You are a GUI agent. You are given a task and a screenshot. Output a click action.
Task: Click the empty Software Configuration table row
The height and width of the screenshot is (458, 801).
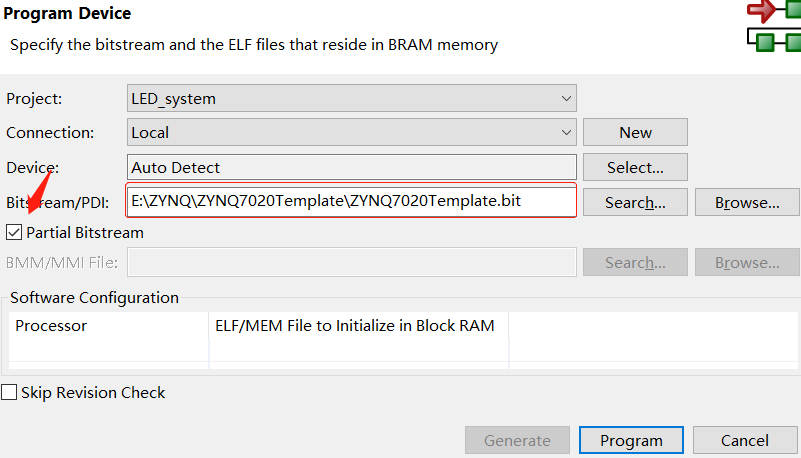[400, 352]
